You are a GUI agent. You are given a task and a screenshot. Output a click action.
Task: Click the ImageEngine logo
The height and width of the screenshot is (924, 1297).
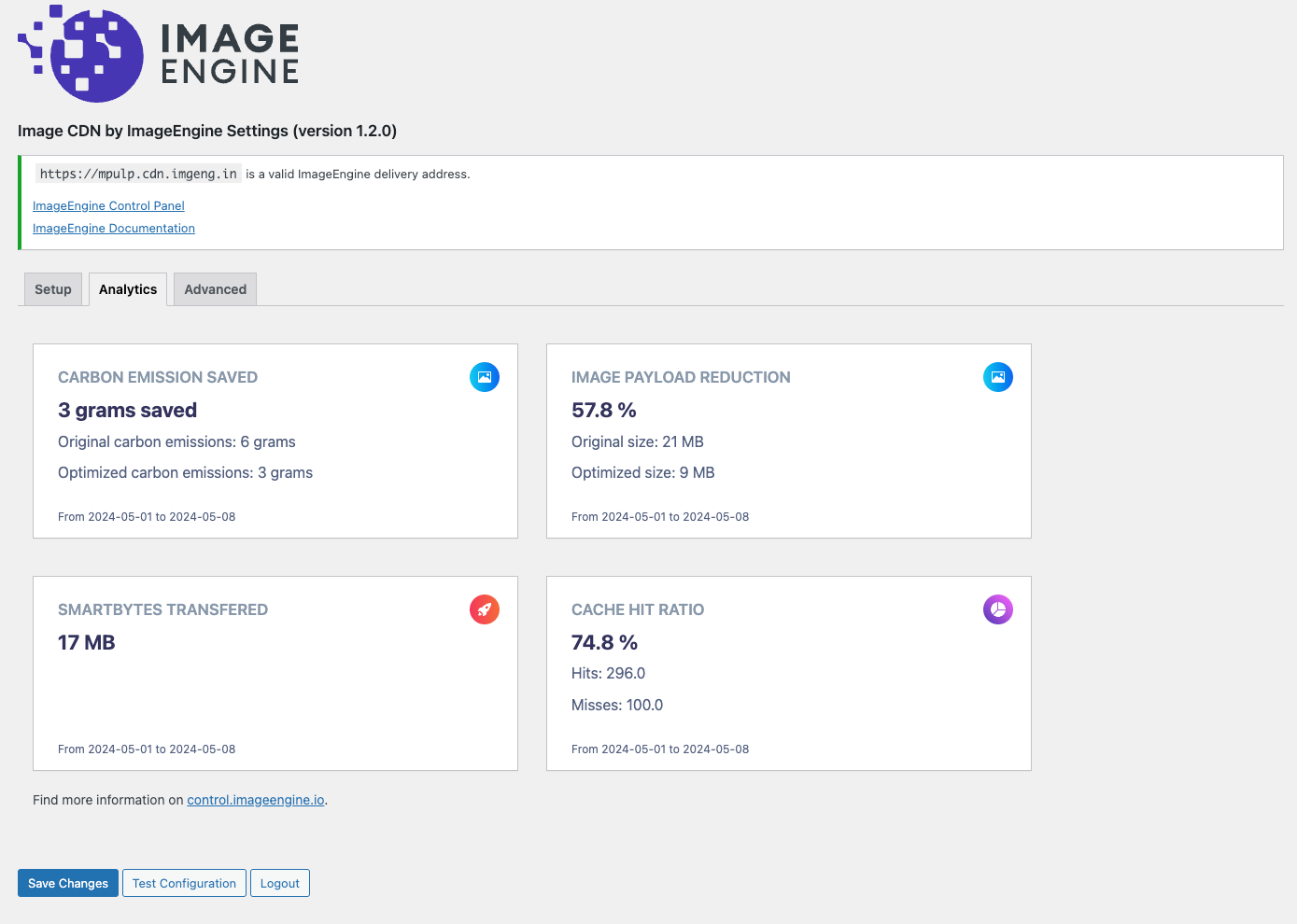(159, 53)
